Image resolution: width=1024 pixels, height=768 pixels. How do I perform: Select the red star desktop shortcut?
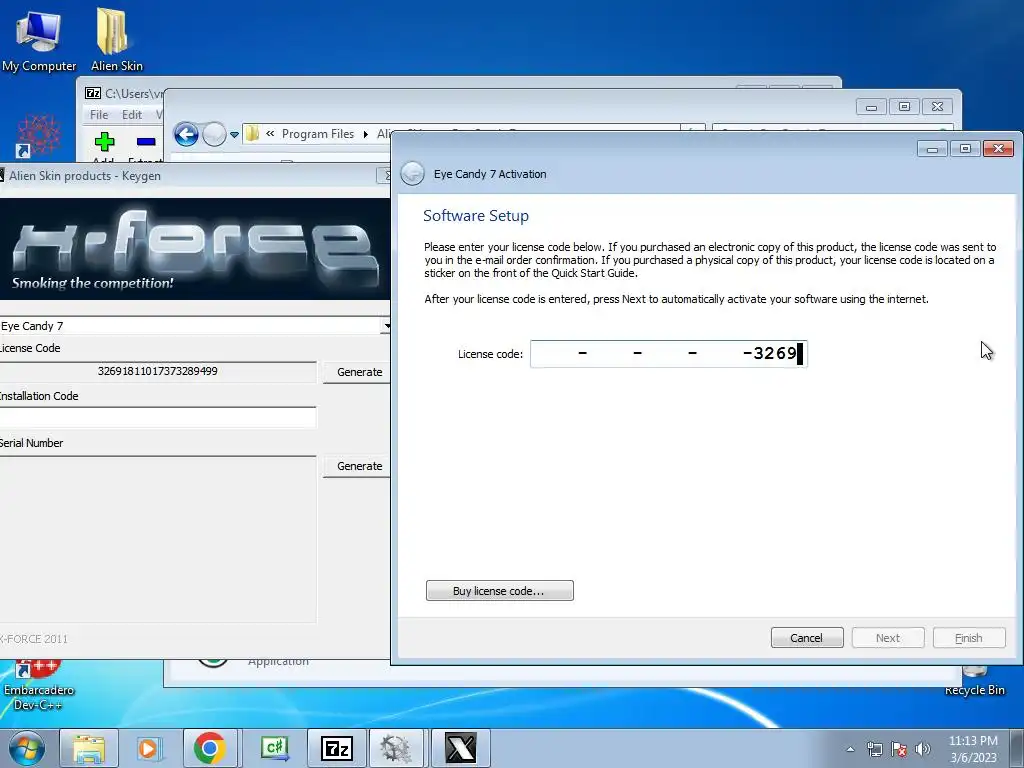pos(39,135)
